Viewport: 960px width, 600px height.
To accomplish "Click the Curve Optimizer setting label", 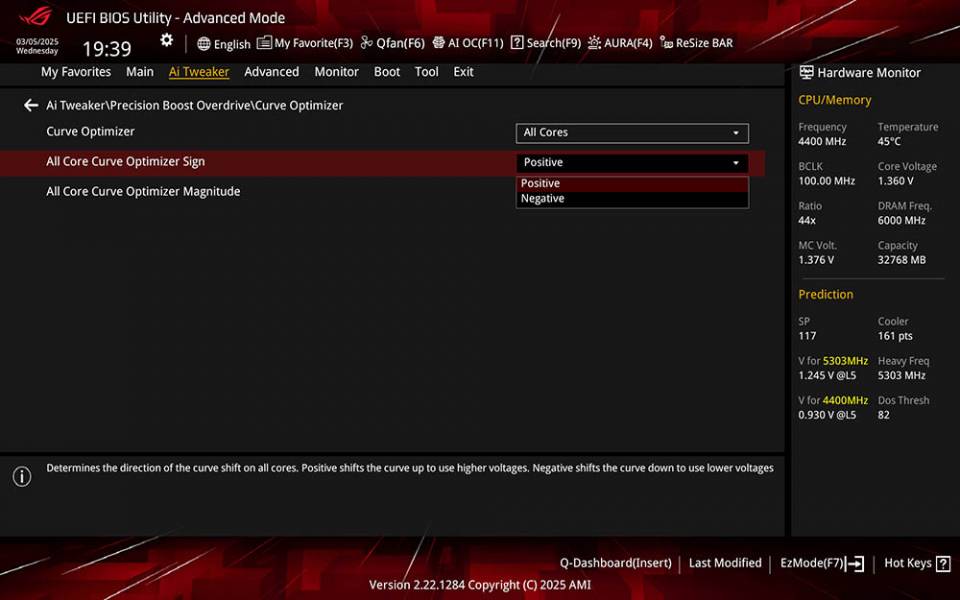I will pos(91,131).
